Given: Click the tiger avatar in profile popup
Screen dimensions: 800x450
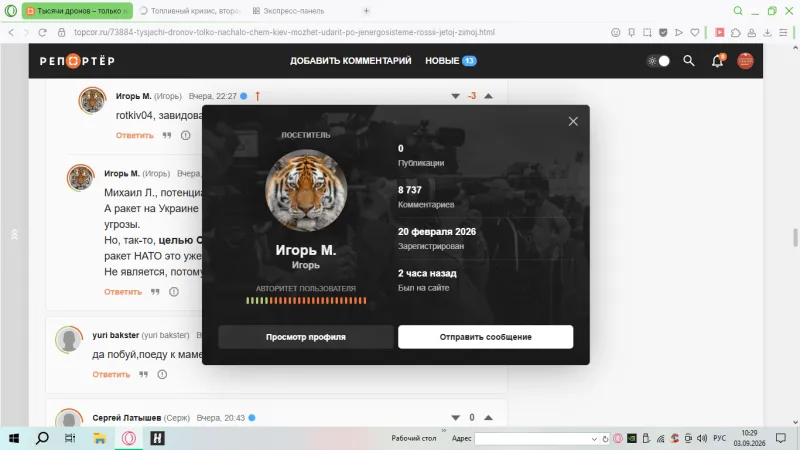Looking at the screenshot, I should [x=306, y=190].
